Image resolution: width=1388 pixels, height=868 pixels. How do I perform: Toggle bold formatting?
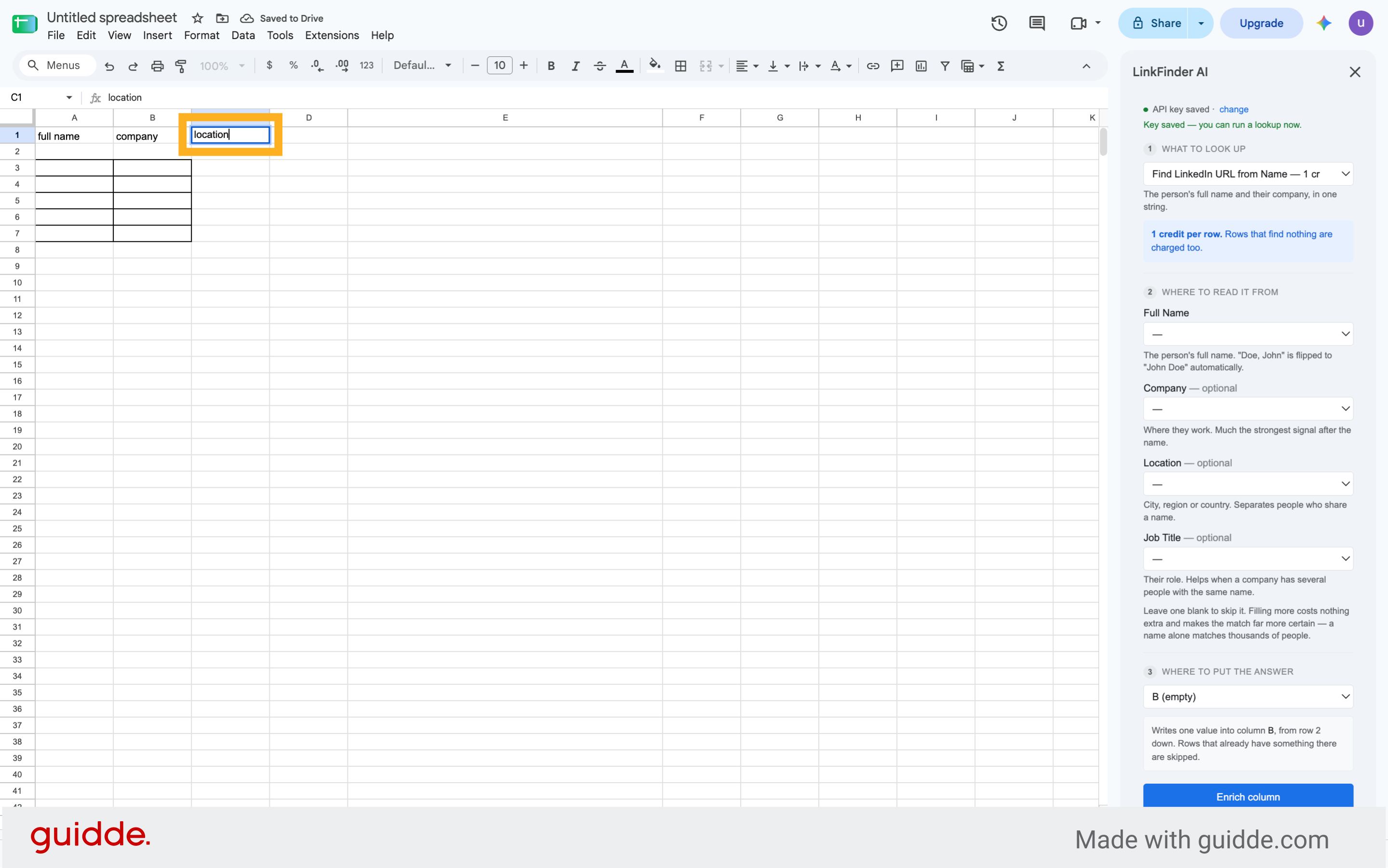[x=551, y=66]
